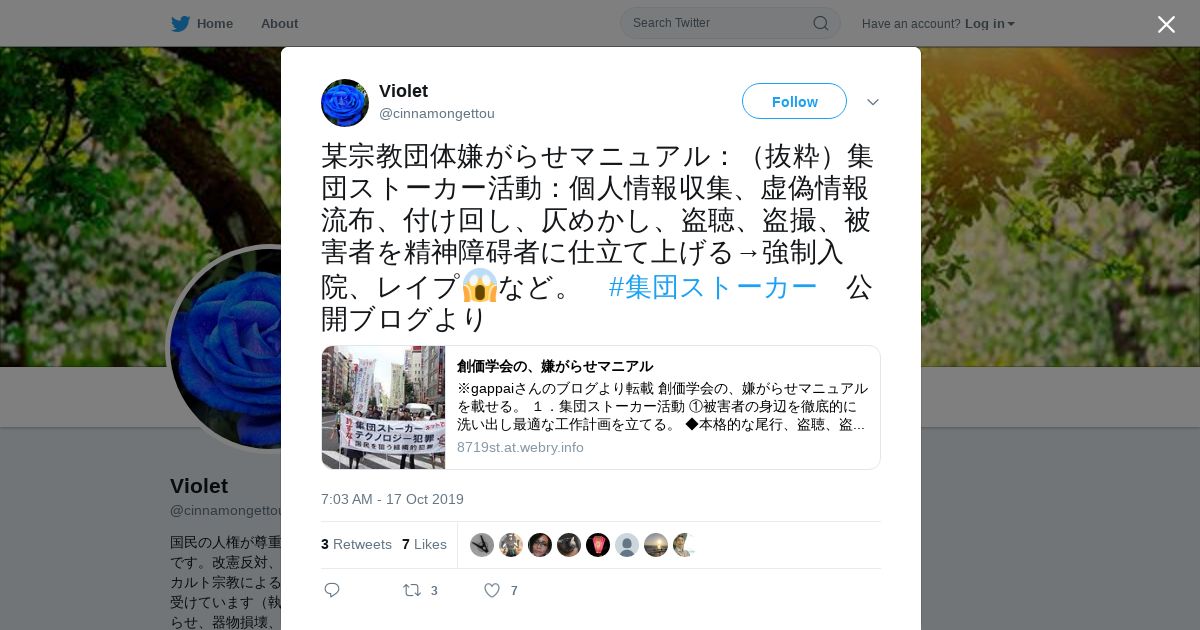Click the Twitter bird logo

pos(180,23)
